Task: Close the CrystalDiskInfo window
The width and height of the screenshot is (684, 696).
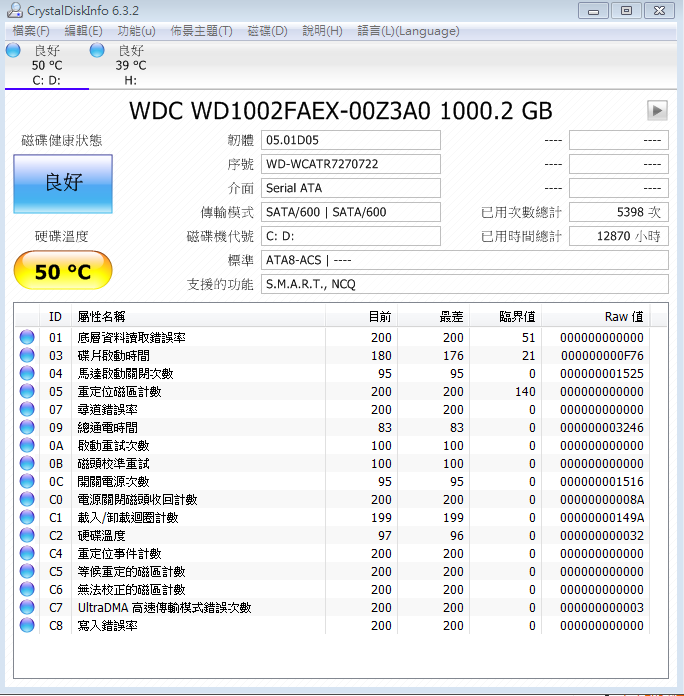Action: [659, 11]
